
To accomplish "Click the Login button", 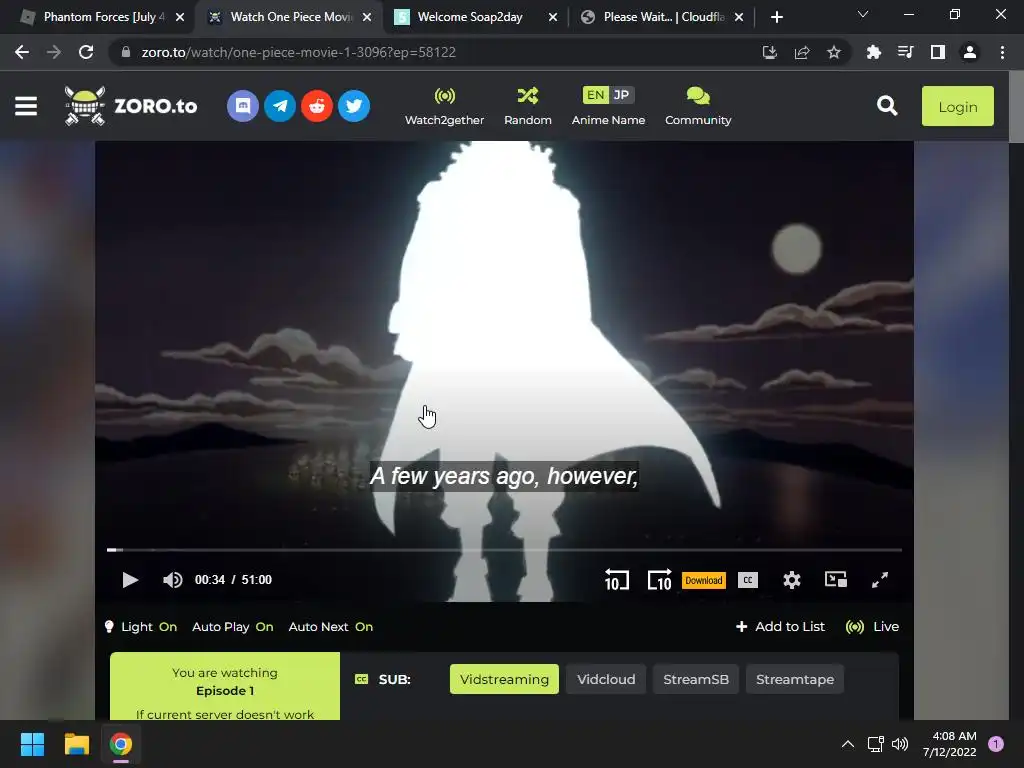I will point(957,106).
